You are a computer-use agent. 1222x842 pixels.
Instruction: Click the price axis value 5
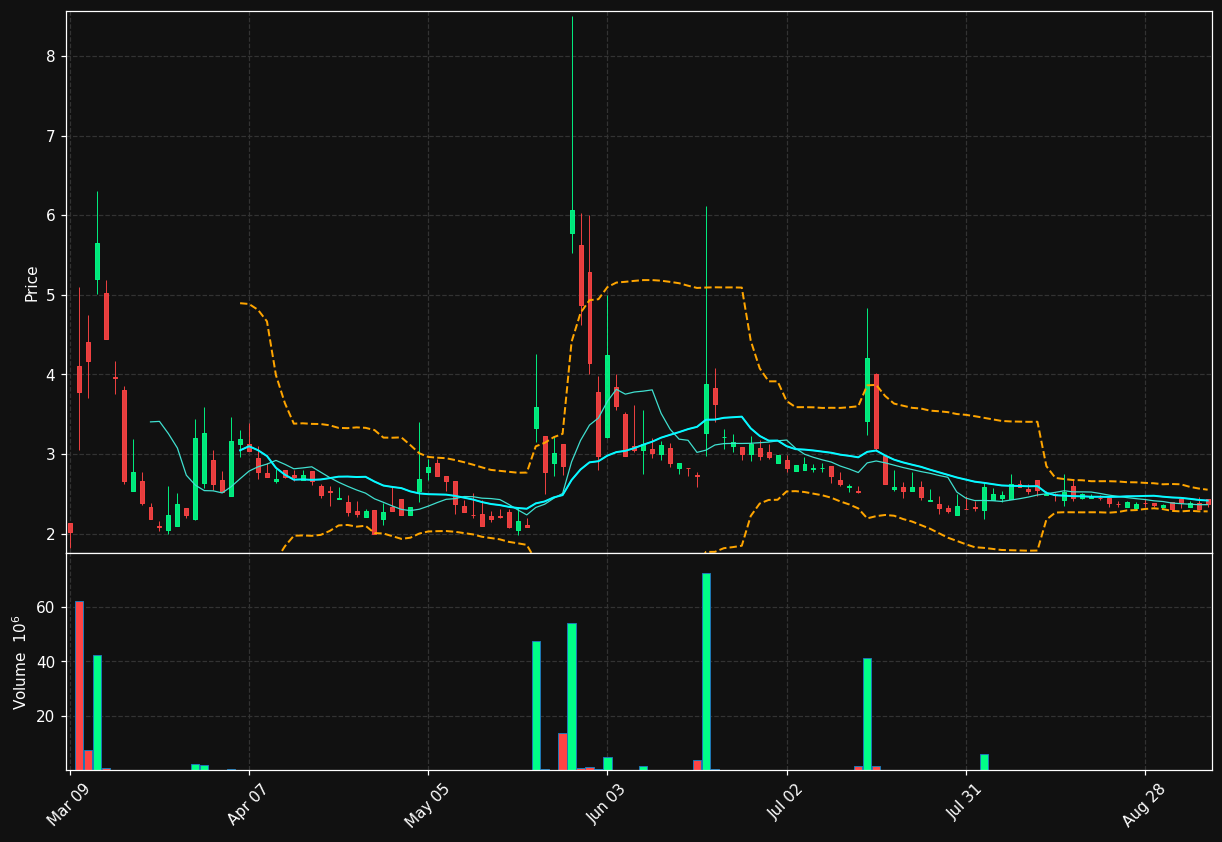[50, 295]
